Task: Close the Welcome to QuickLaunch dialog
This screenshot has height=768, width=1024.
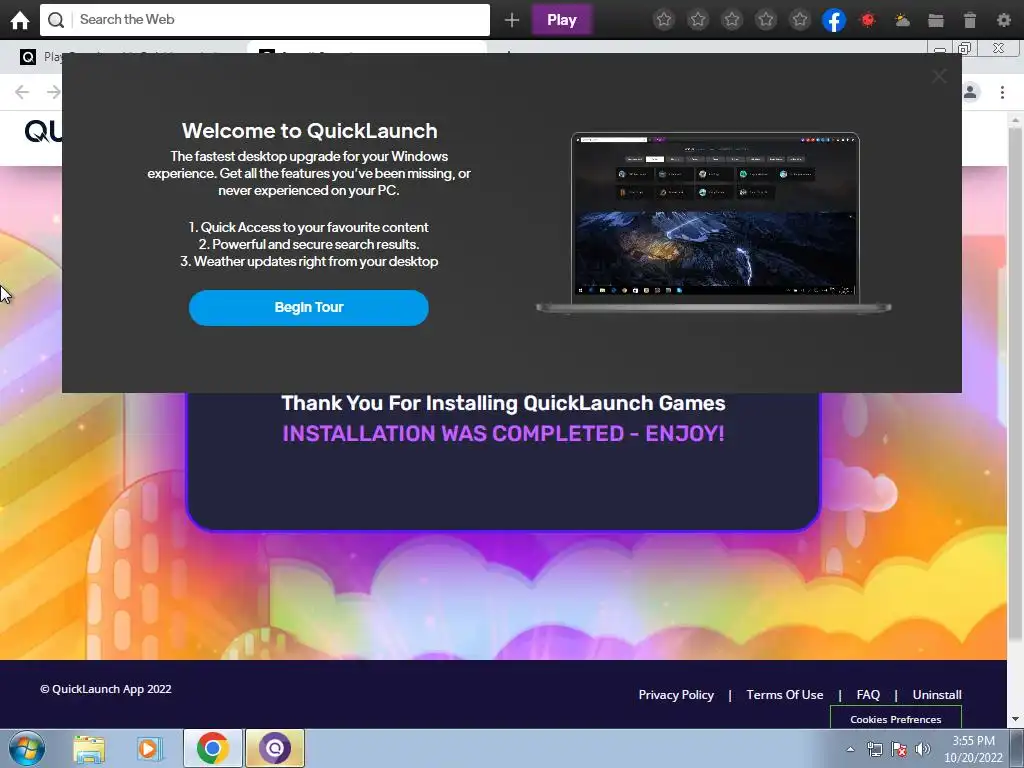Action: tap(939, 76)
